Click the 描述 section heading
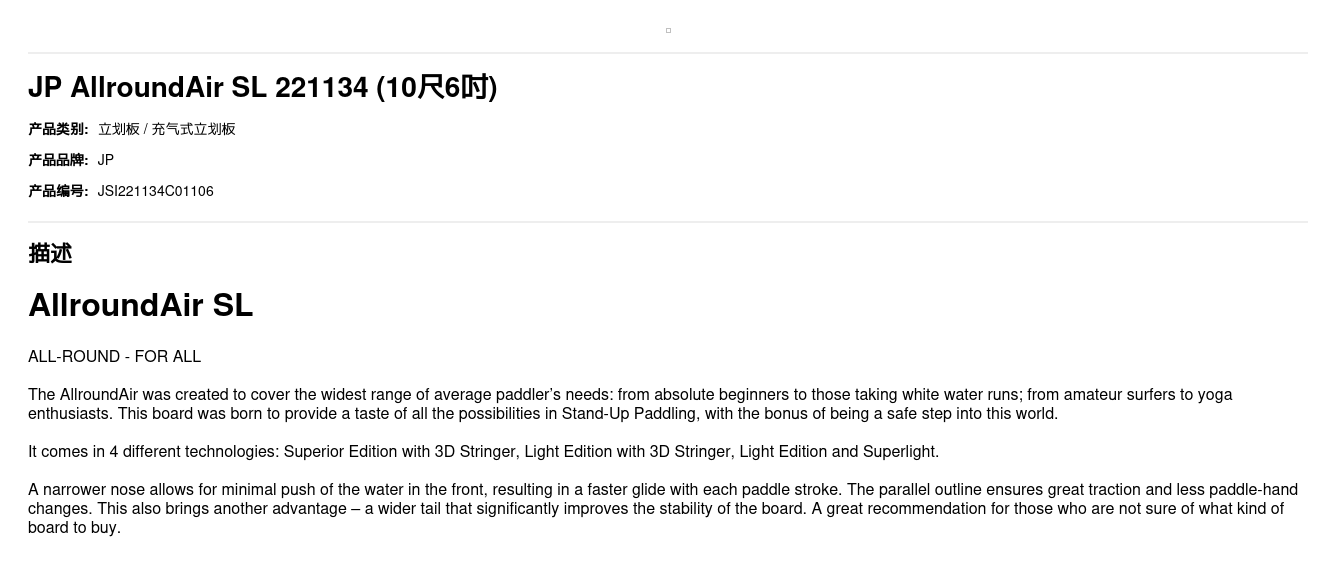 50,254
